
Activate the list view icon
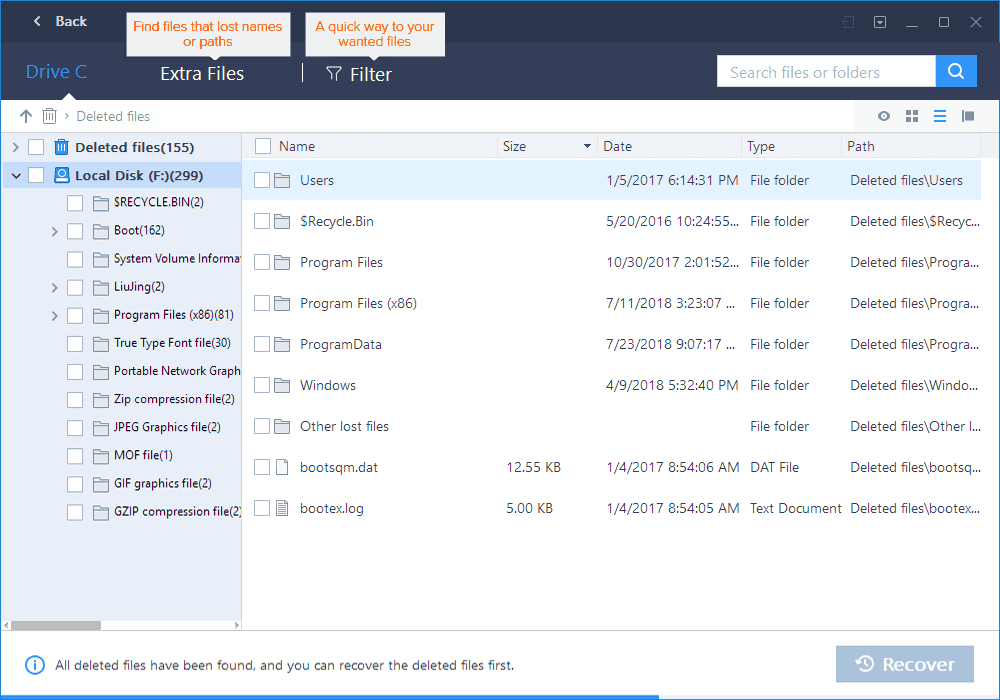click(x=940, y=116)
